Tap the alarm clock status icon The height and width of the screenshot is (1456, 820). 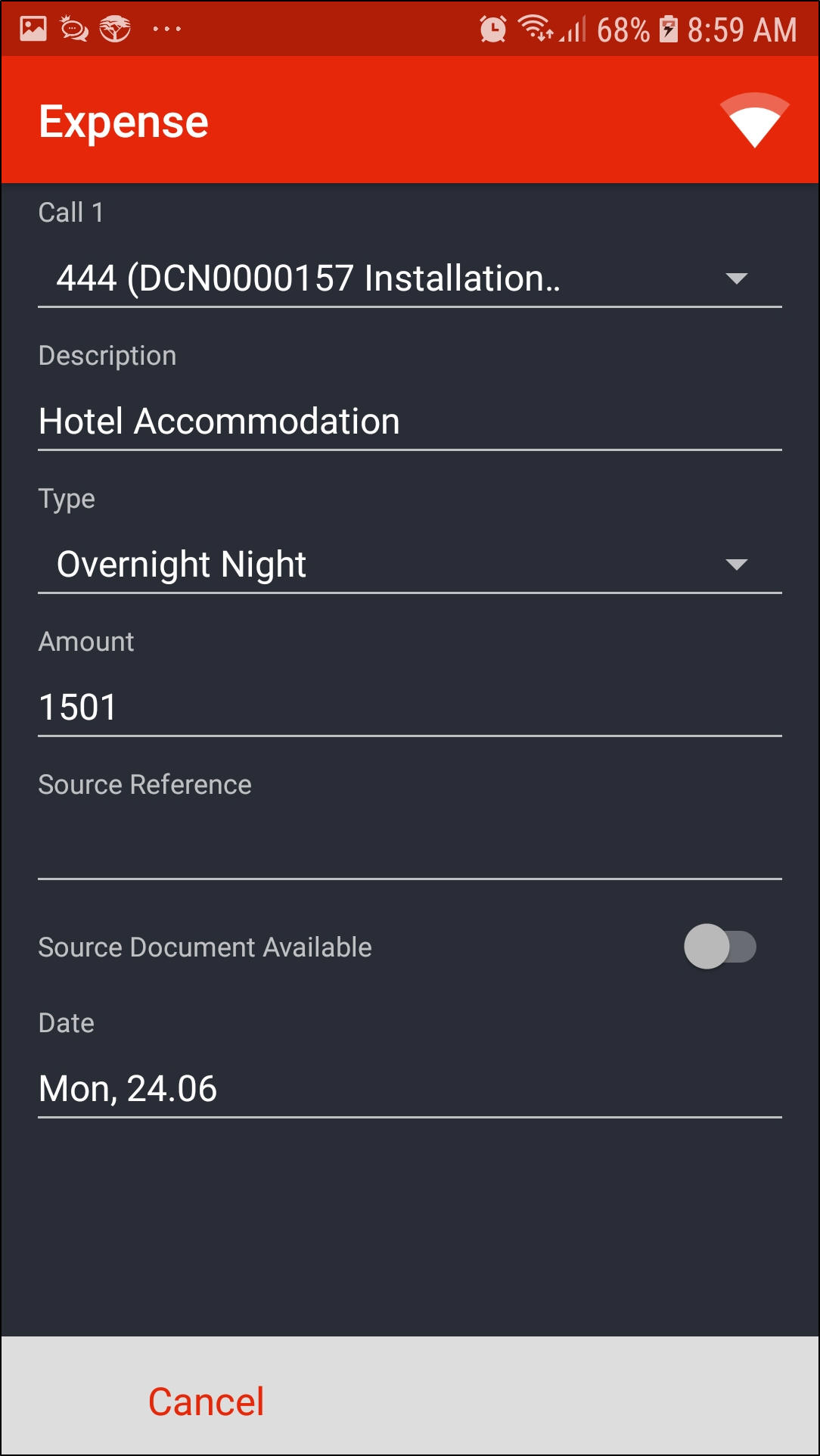tap(493, 30)
